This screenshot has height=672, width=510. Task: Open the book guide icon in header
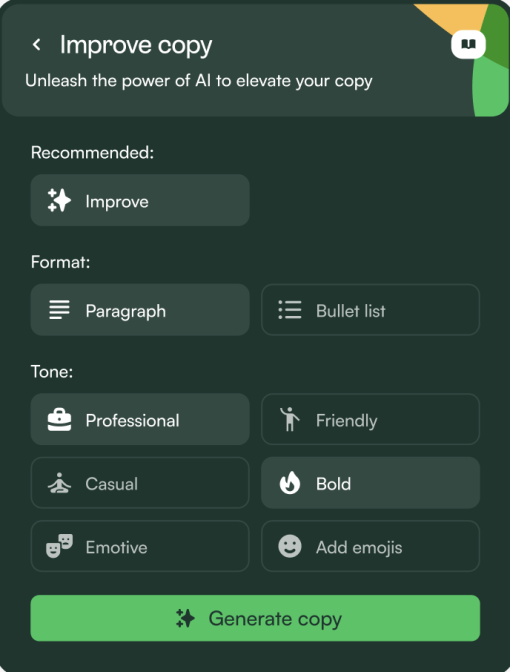click(x=468, y=44)
